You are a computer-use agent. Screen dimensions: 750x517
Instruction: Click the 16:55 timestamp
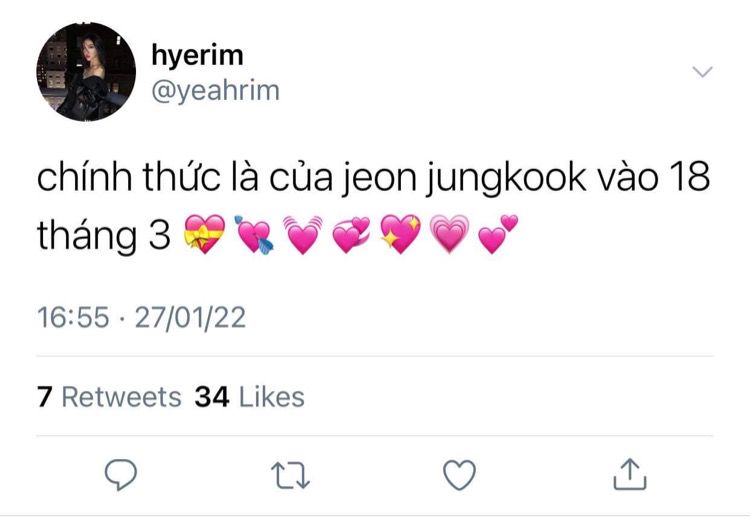tap(73, 317)
